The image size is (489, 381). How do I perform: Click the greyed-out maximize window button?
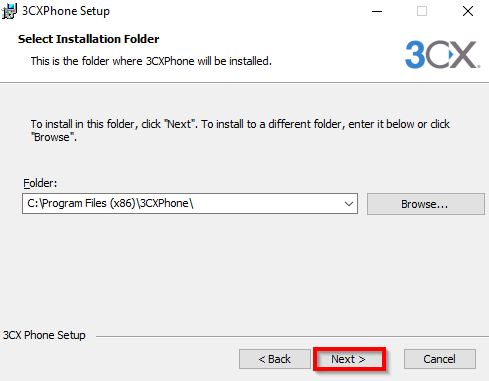(422, 11)
